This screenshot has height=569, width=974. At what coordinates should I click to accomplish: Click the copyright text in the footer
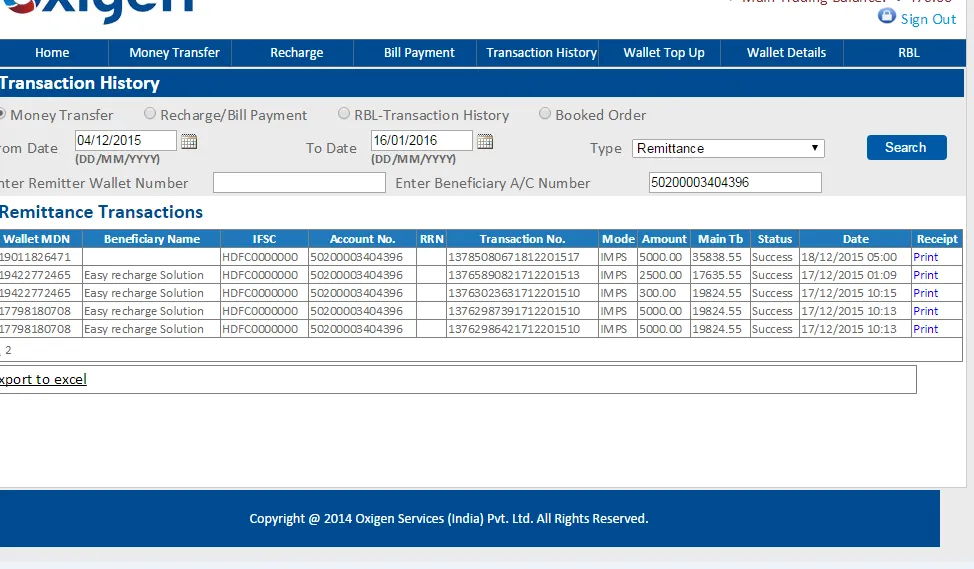click(448, 519)
